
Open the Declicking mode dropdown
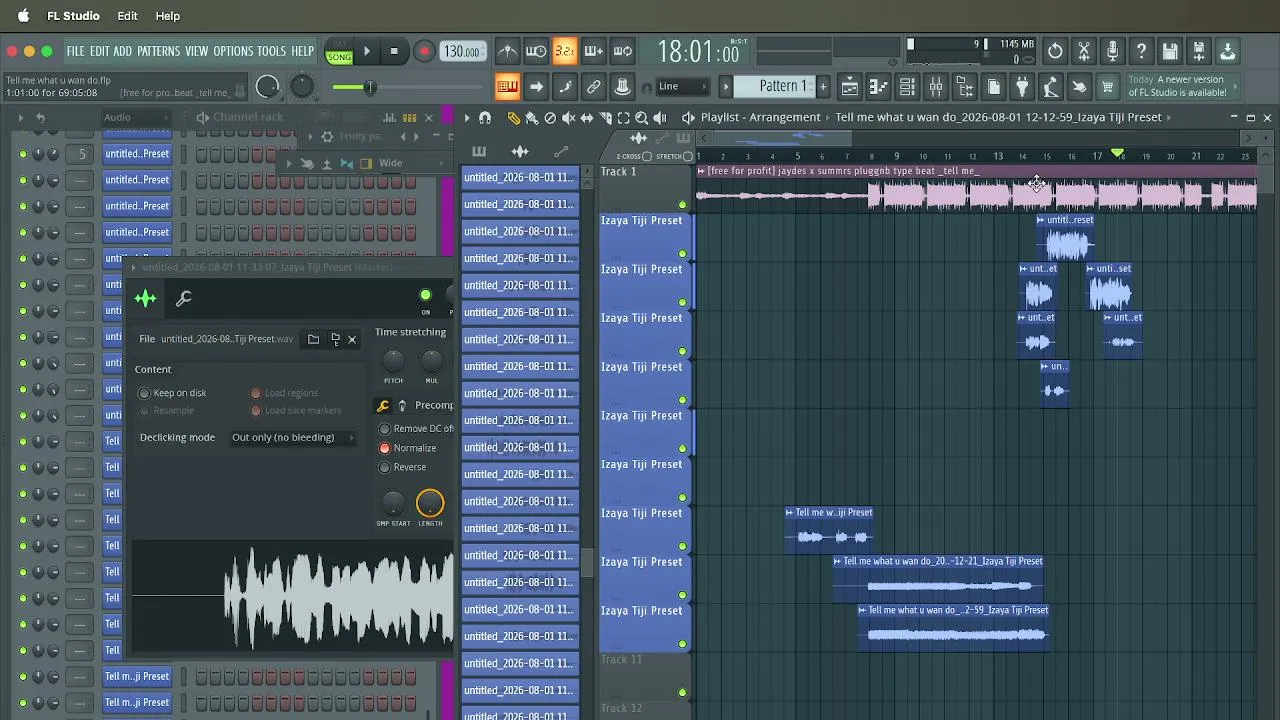tap(292, 437)
